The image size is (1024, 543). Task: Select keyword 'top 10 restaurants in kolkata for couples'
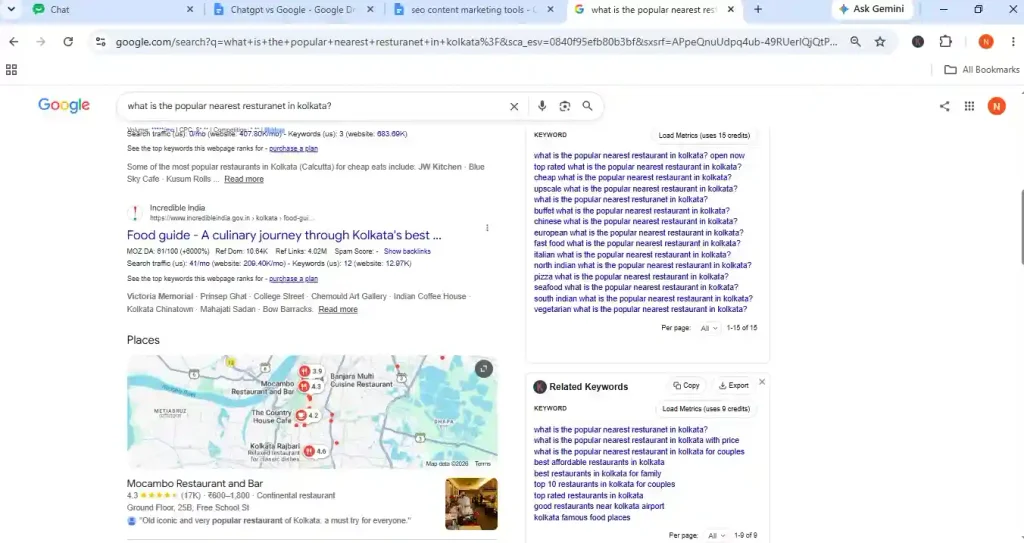coord(604,485)
